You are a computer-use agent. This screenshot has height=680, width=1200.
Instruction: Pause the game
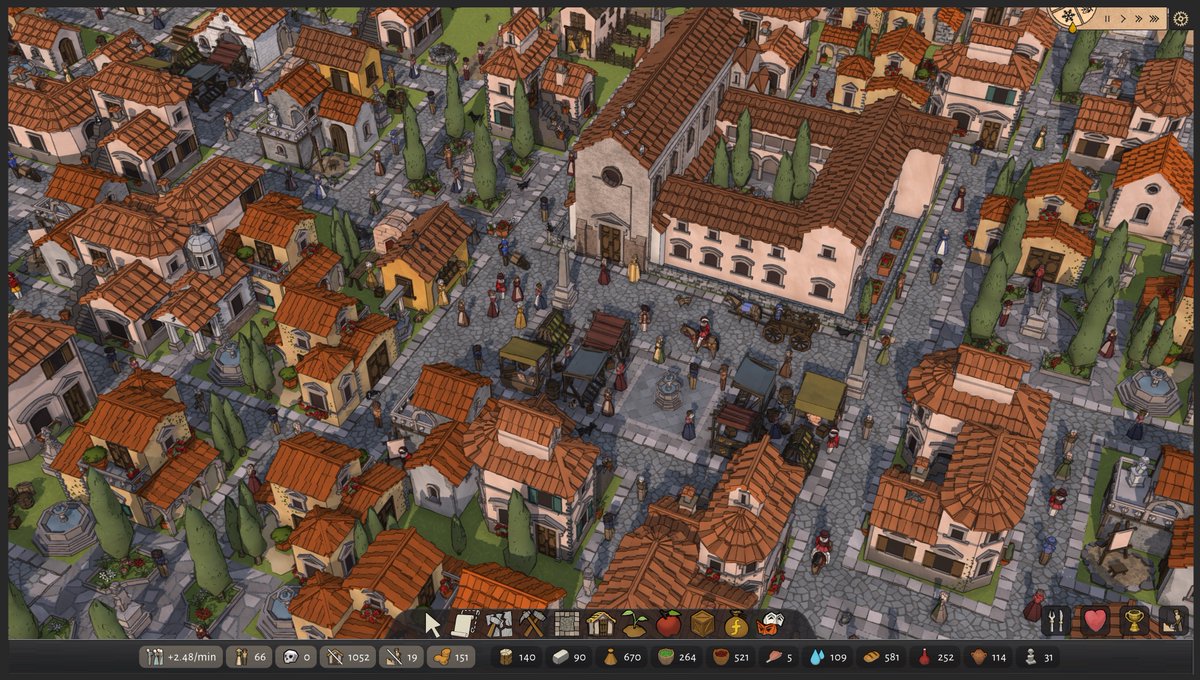tap(1107, 18)
